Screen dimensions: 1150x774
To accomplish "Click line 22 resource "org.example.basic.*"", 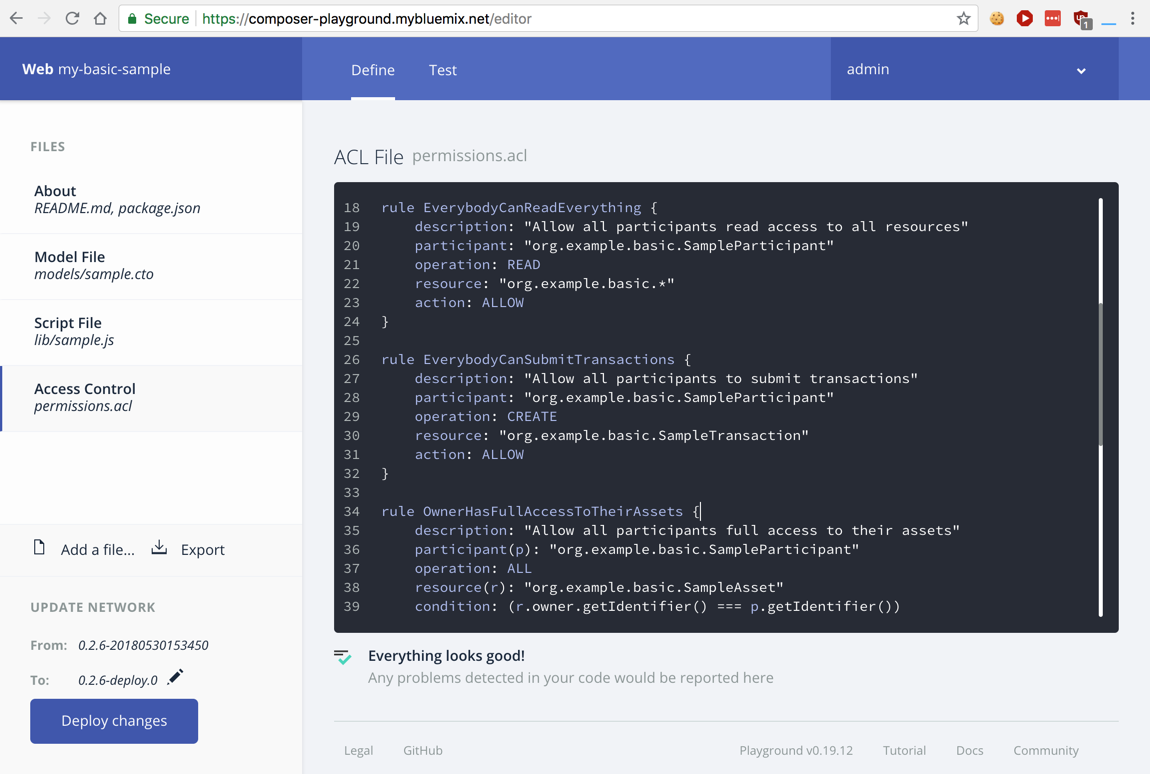I will [544, 283].
